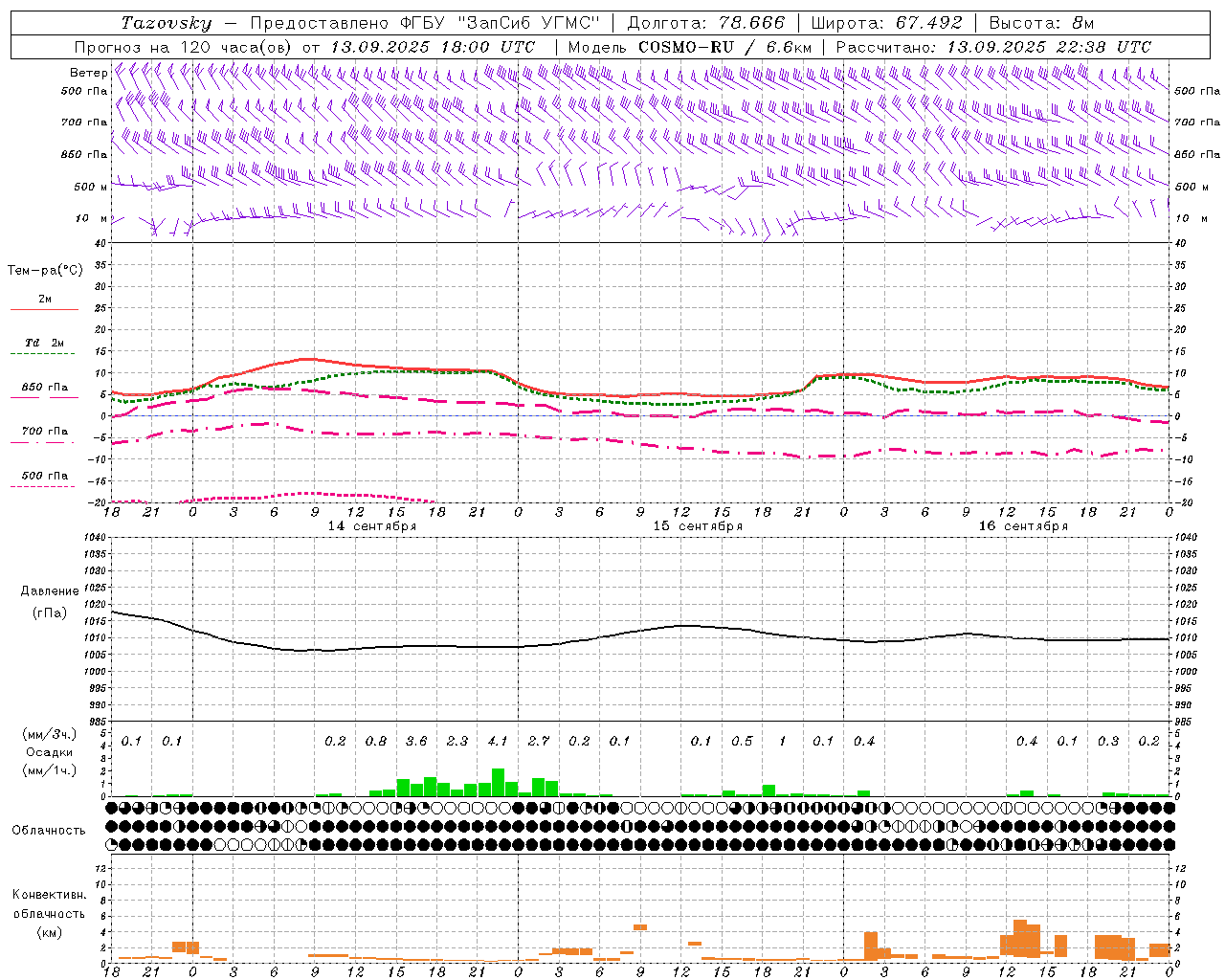The height and width of the screenshot is (980, 1225).
Task: Click the "(мм/1ч.)" precipitation unit label
Action: [50, 770]
